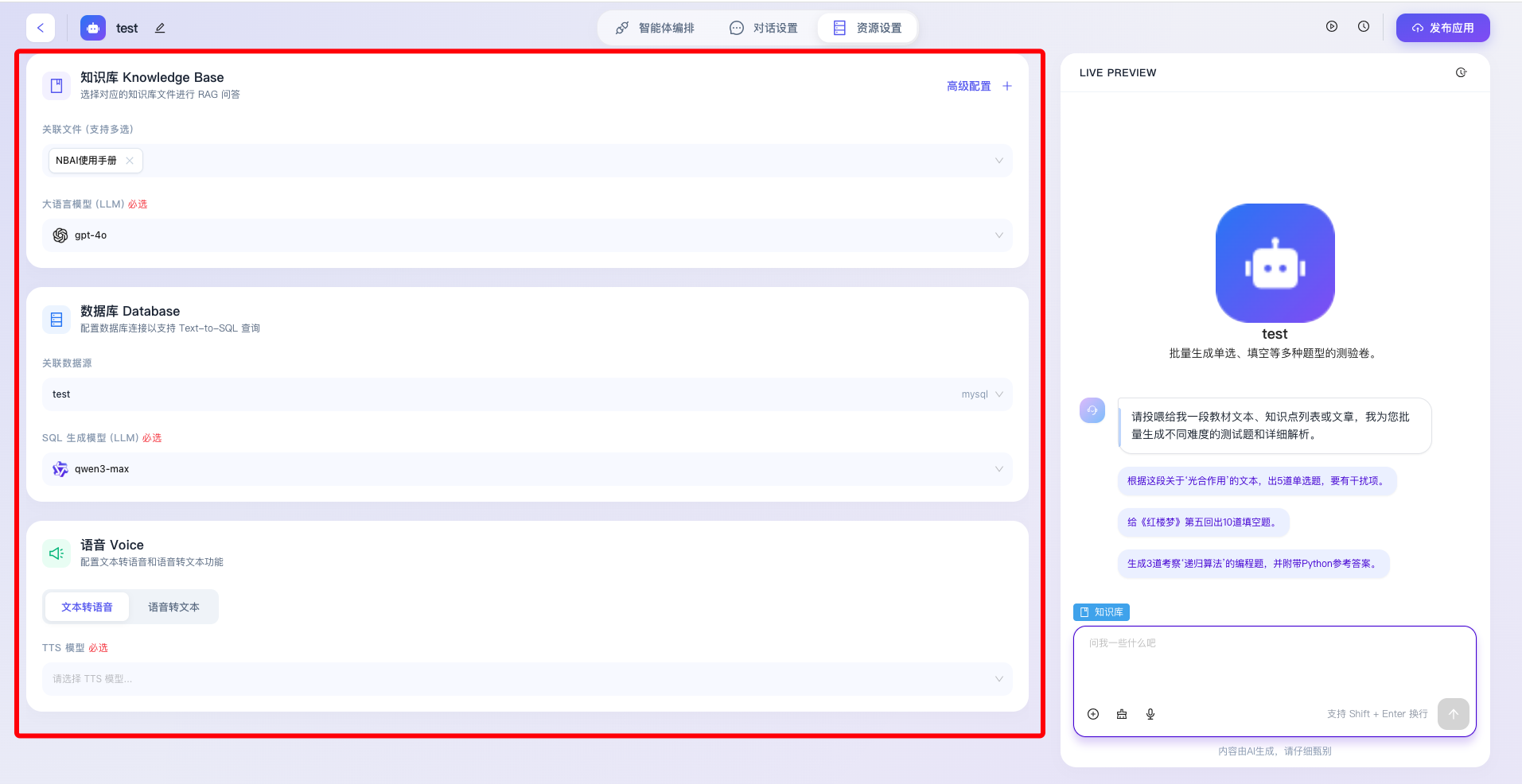
Task: Click the refresh icon in Live Preview
Action: [1461, 72]
